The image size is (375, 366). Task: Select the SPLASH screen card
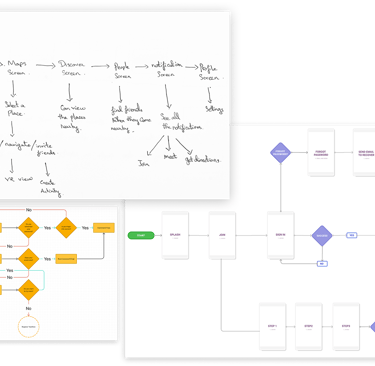click(175, 235)
